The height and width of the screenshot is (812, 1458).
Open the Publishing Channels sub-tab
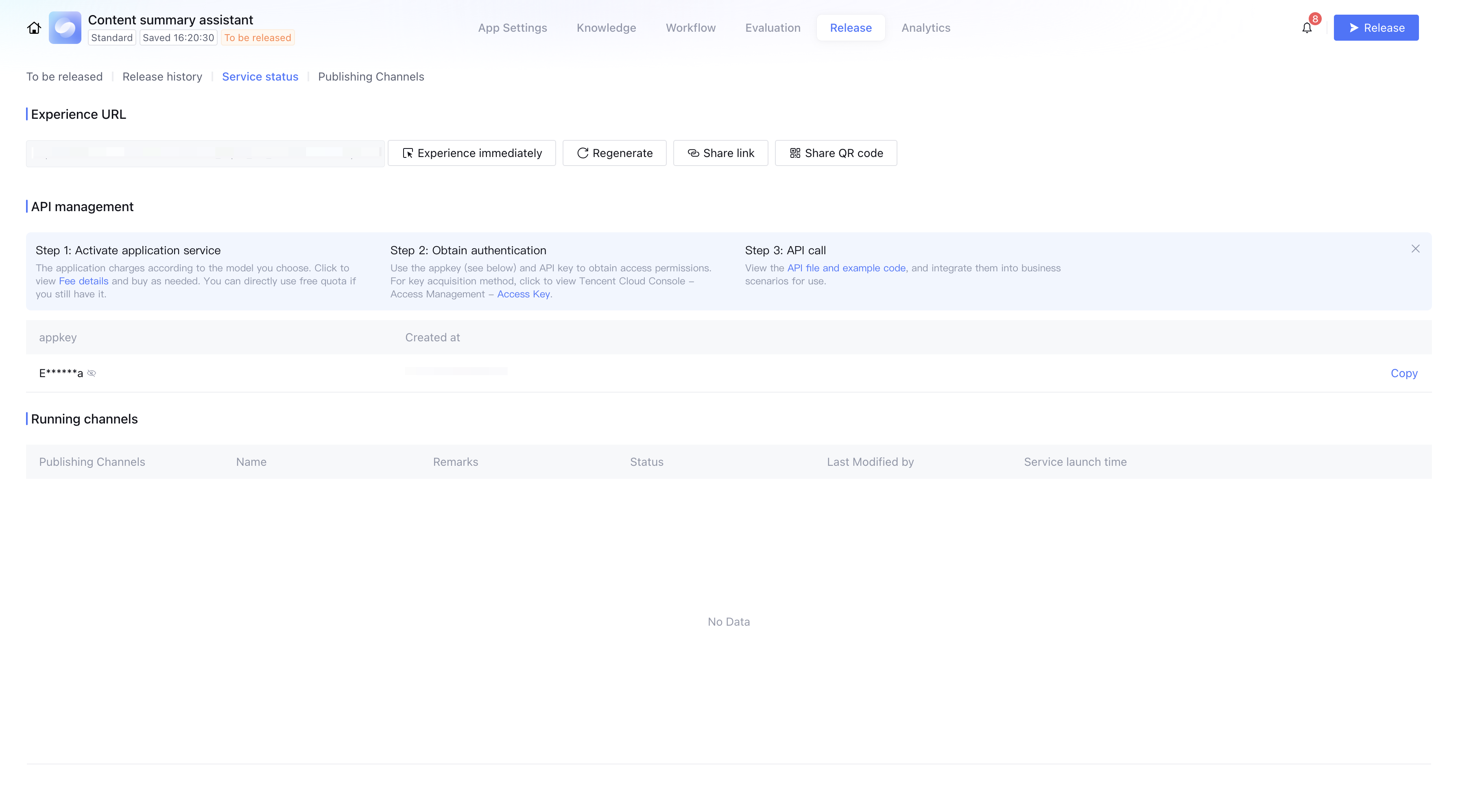click(371, 76)
